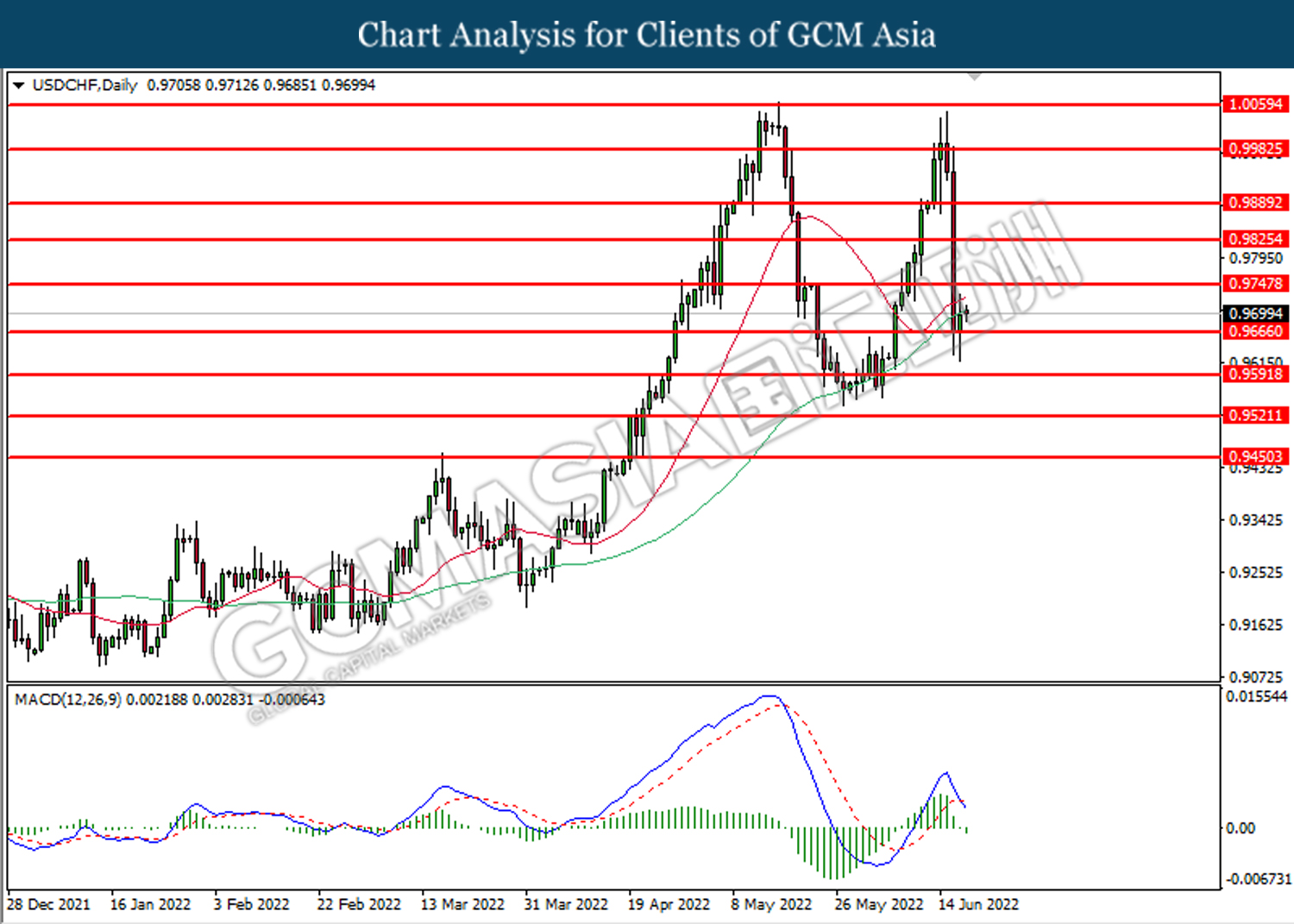Select the 0.95211 price level label
This screenshot has height=924, width=1294.
(x=1255, y=416)
